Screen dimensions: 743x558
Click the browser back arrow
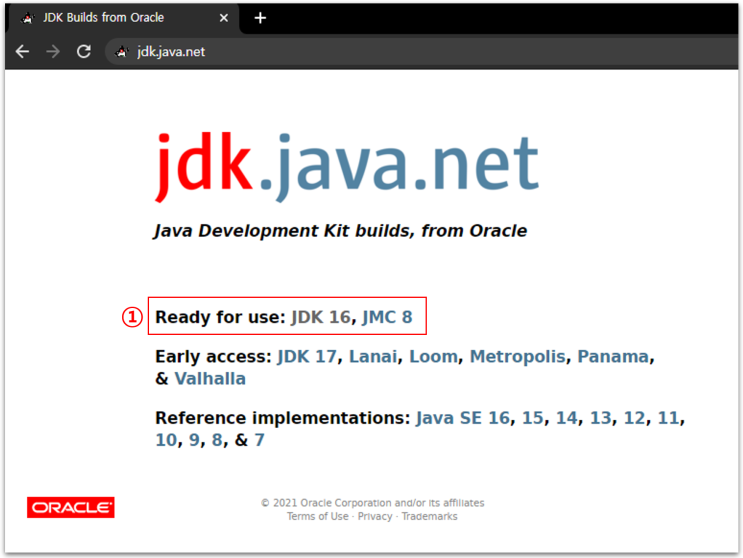click(x=22, y=51)
